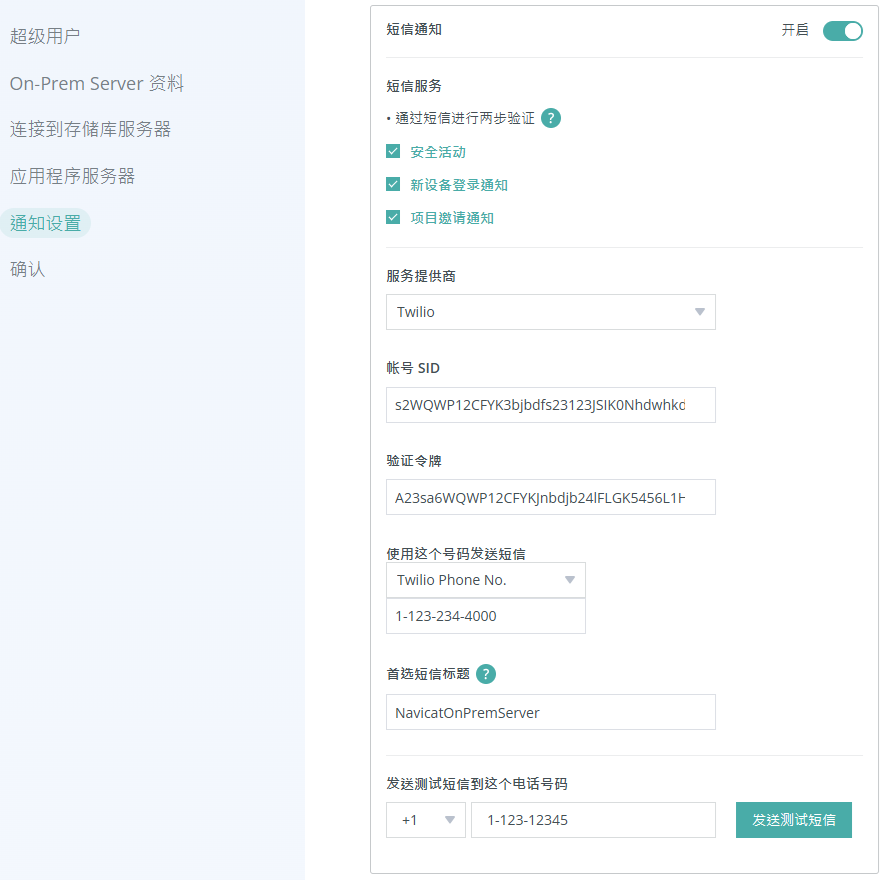888x880 pixels.
Task: Uncheck the 安全活动 notification option
Action: pos(393,151)
